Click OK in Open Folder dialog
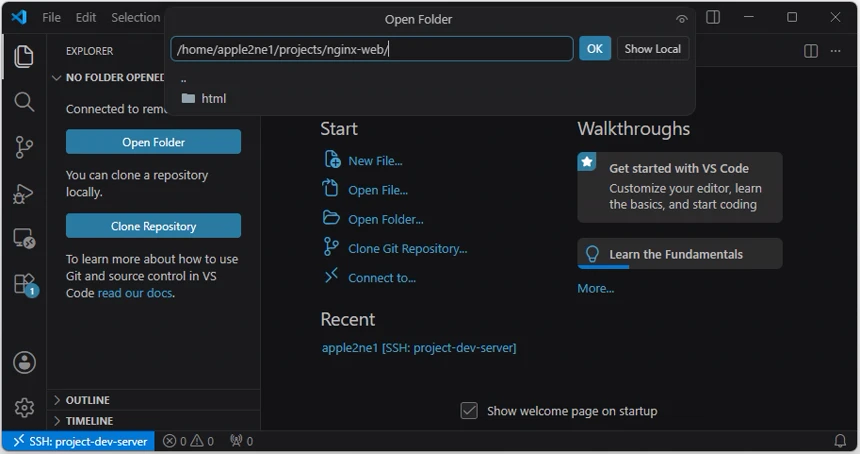 [x=595, y=49]
